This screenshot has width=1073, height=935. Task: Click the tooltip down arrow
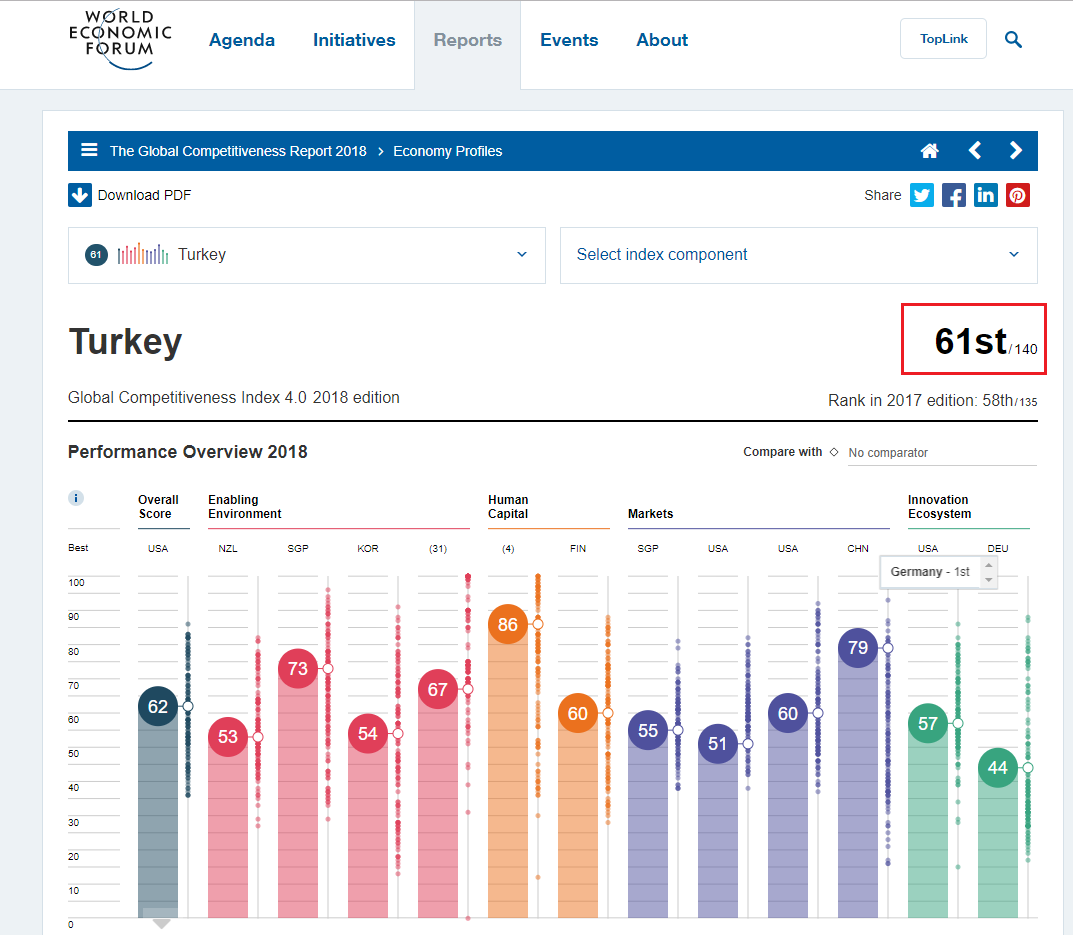pyautogui.click(x=988, y=580)
